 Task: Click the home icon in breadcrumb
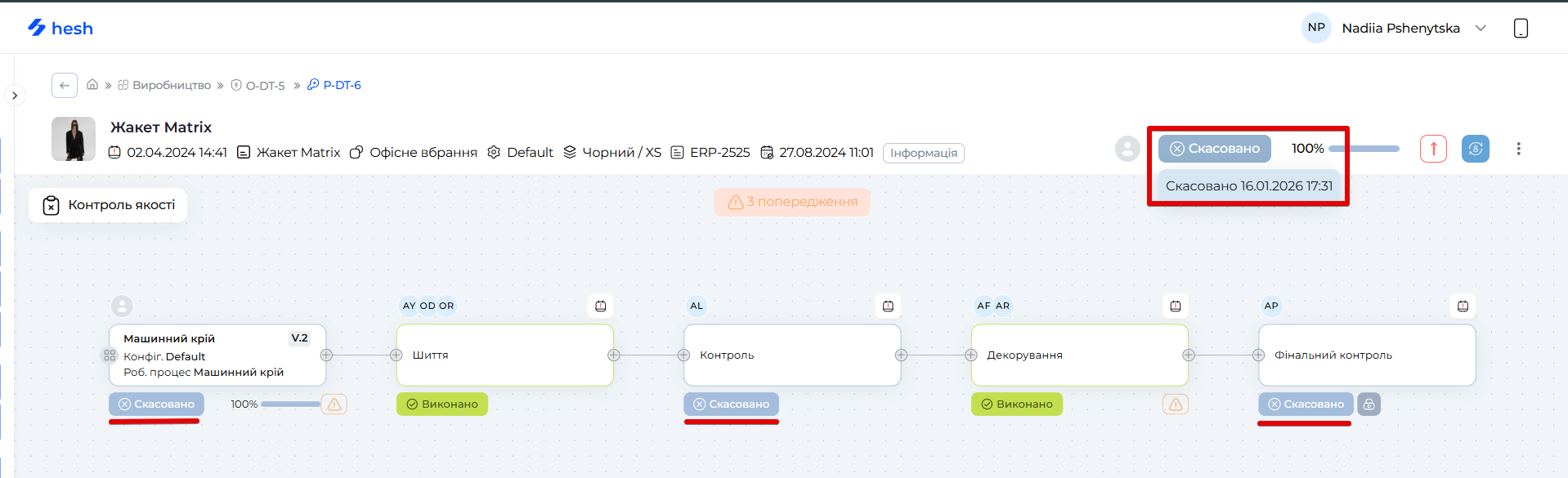pos(92,85)
